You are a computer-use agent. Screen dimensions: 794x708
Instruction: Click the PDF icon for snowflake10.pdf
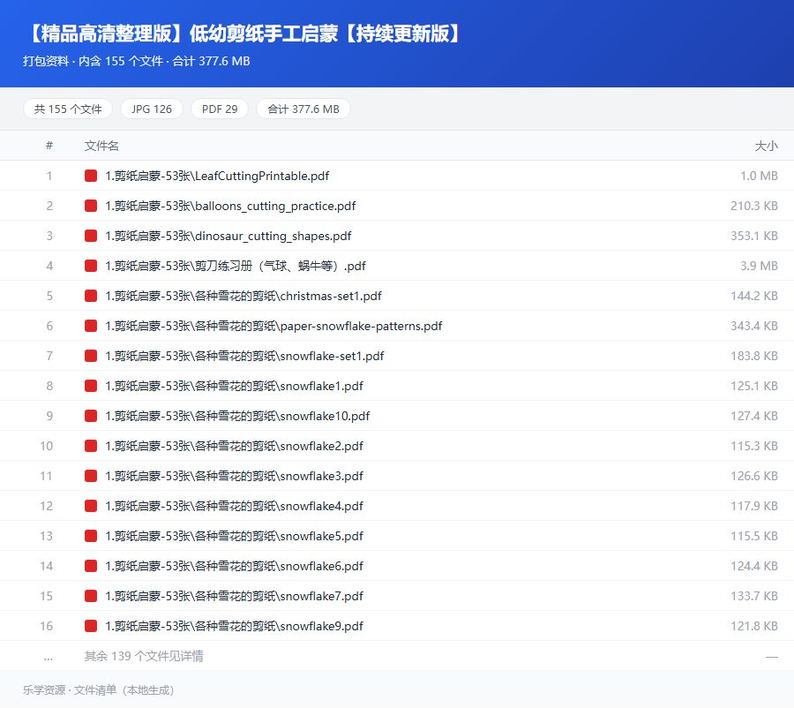[91, 416]
